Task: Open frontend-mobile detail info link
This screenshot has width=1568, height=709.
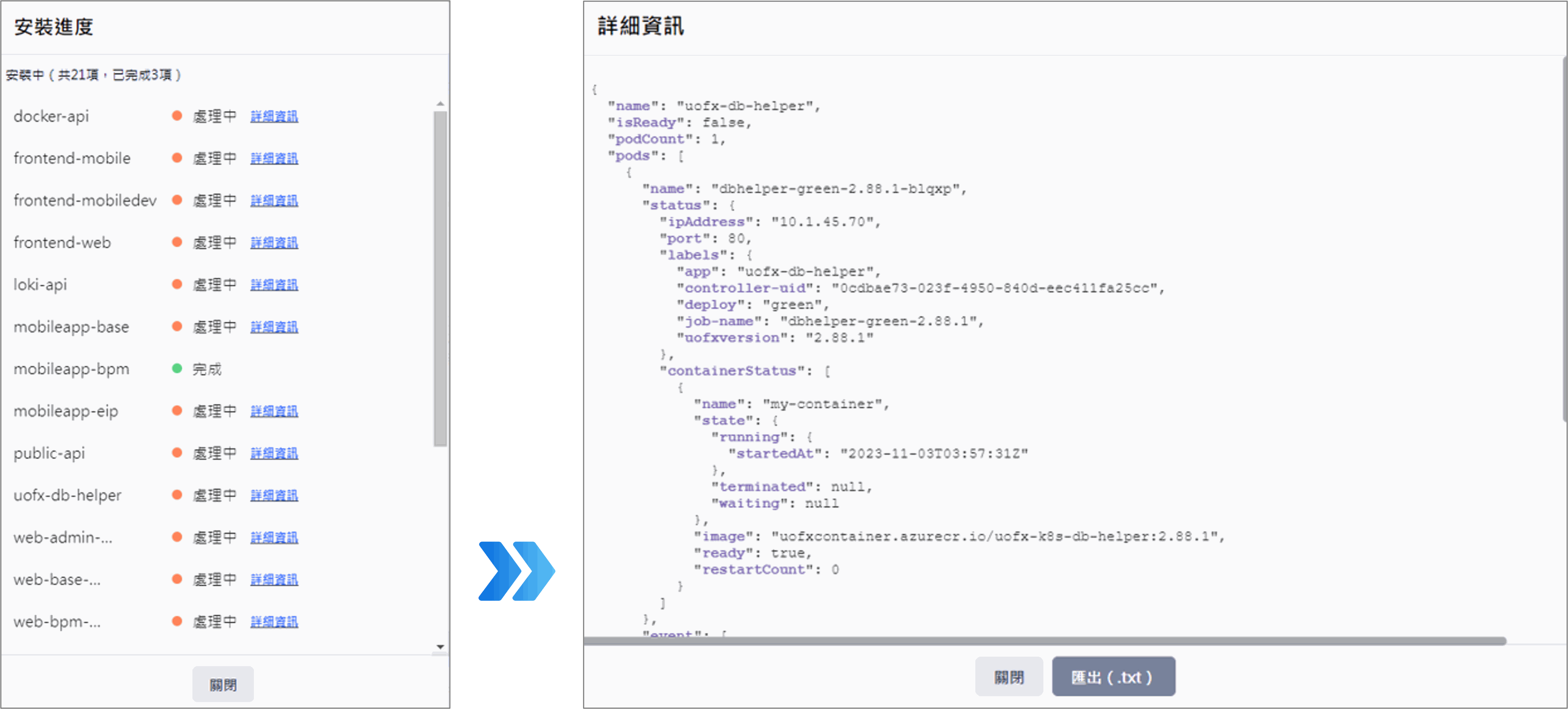Action: tap(274, 158)
